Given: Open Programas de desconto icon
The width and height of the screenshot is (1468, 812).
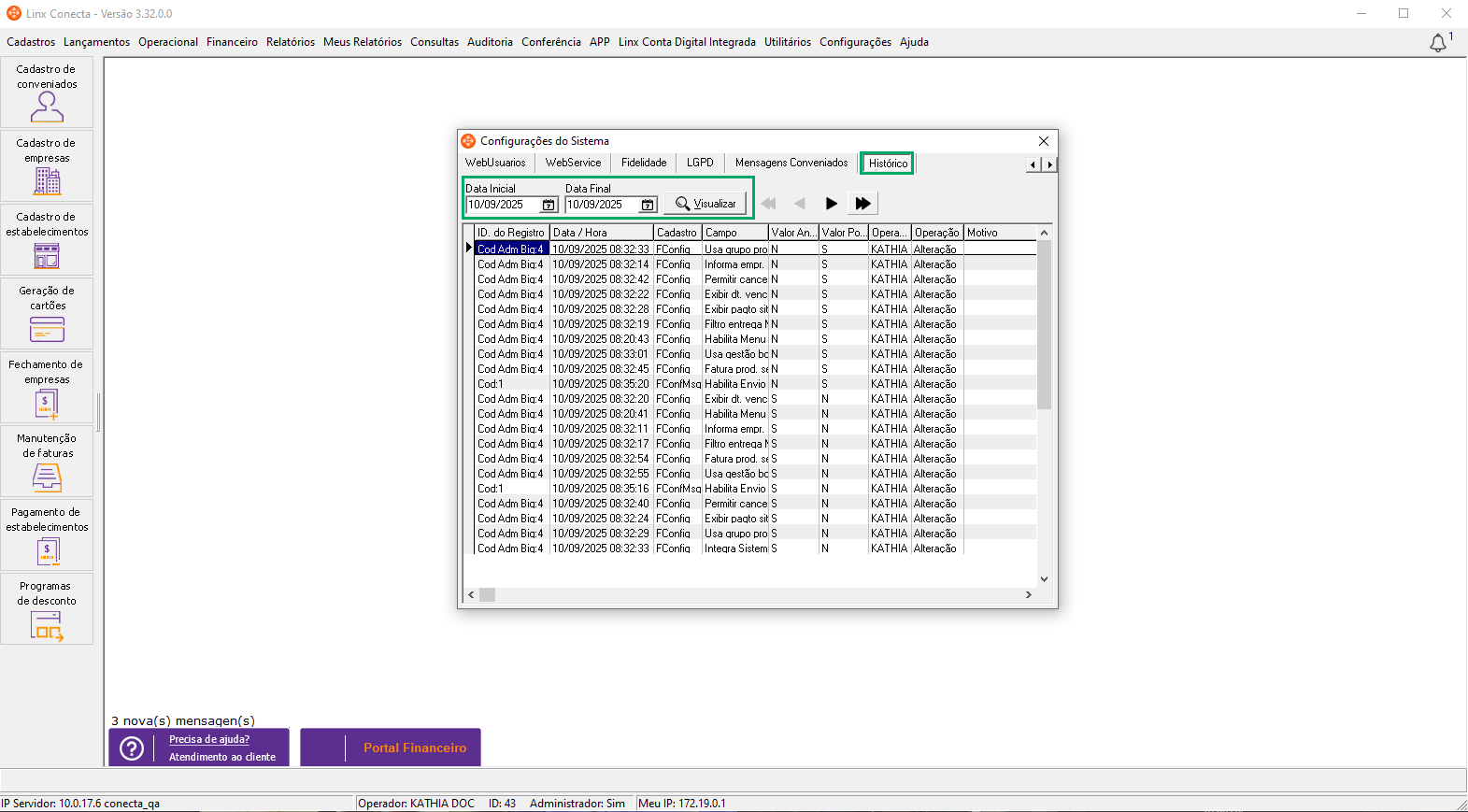Looking at the screenshot, I should [47, 609].
